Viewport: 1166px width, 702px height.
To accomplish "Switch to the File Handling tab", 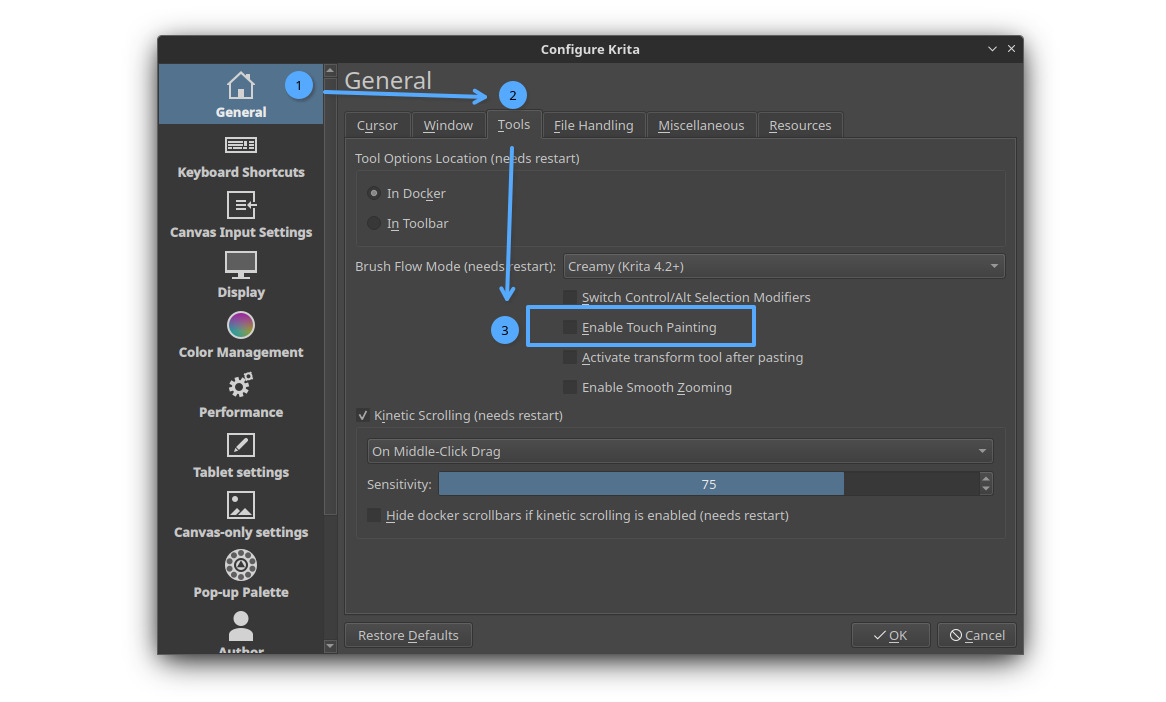I will point(593,125).
